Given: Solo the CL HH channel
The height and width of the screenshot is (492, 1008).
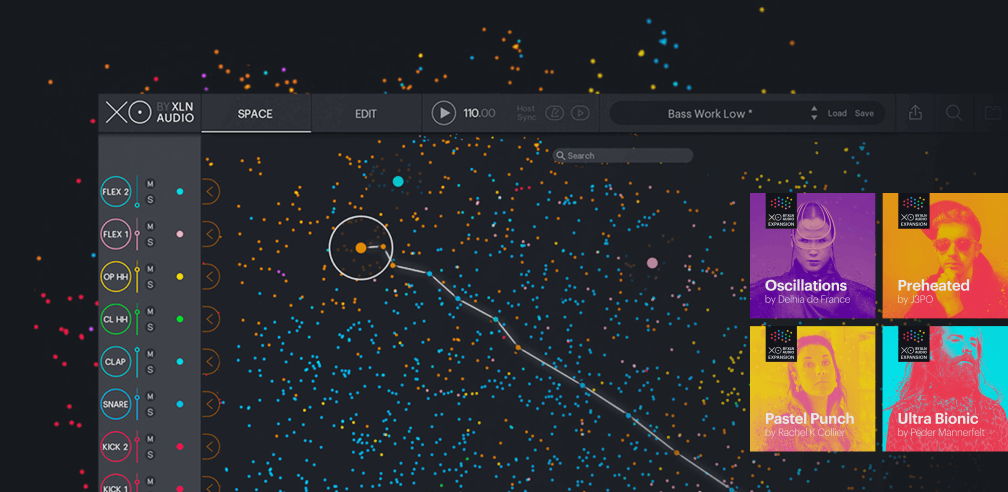Looking at the screenshot, I should 150,327.
